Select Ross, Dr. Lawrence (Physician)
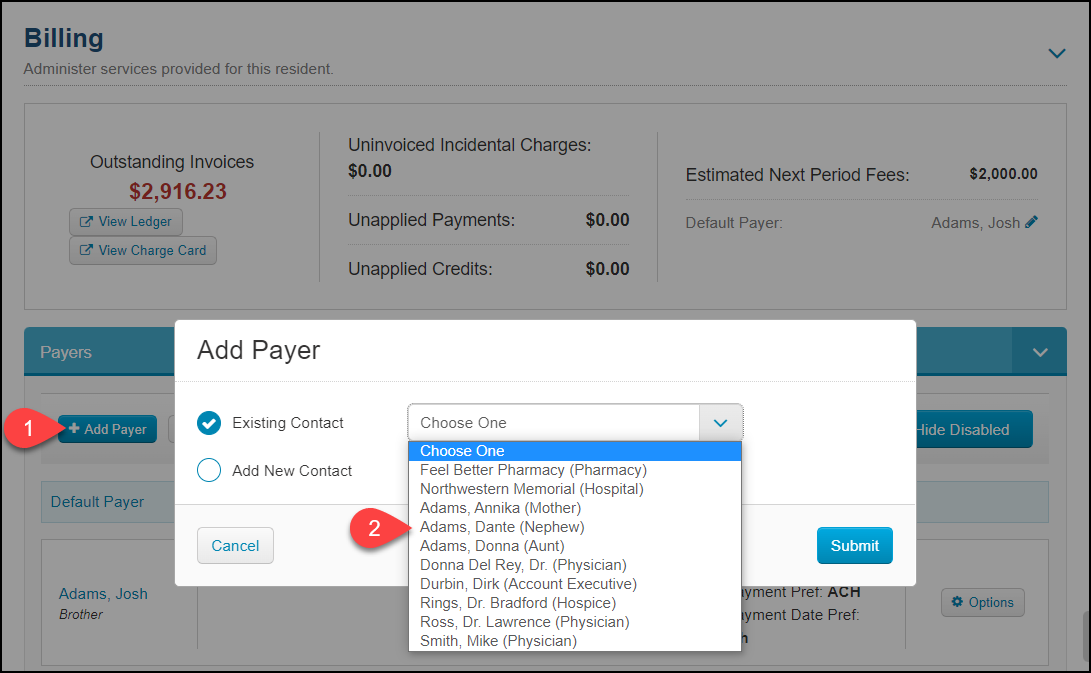 575,622
